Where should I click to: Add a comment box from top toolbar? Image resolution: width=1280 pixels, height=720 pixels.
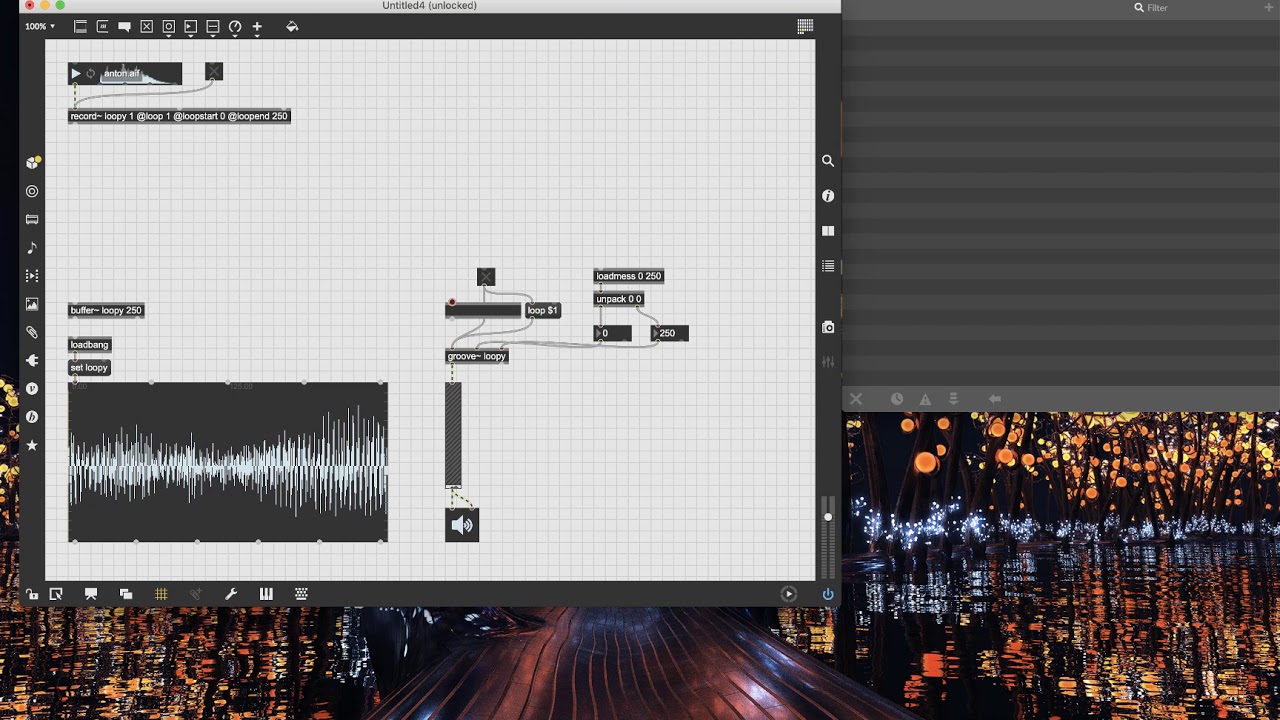tap(124, 27)
